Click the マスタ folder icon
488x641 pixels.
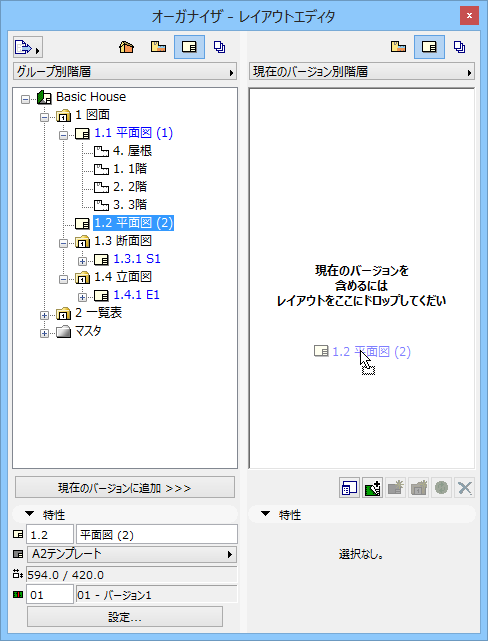[x=63, y=332]
